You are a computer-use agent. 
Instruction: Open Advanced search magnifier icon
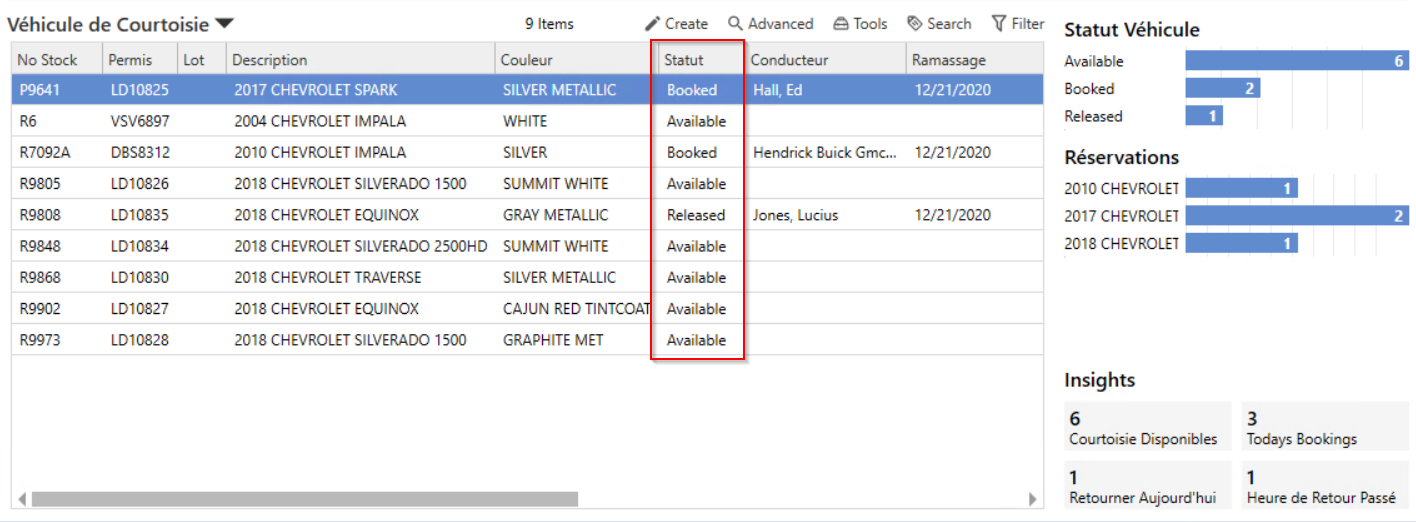point(735,24)
